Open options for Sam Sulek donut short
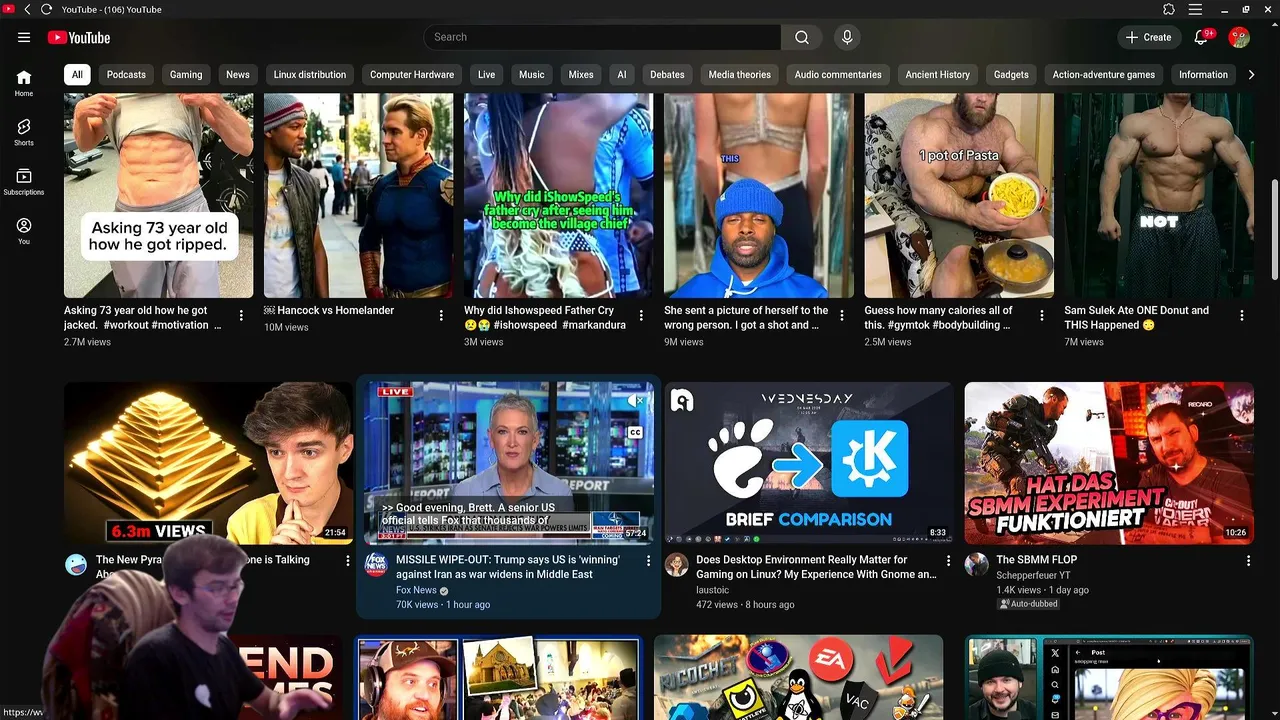The height and width of the screenshot is (720, 1280). [1242, 315]
